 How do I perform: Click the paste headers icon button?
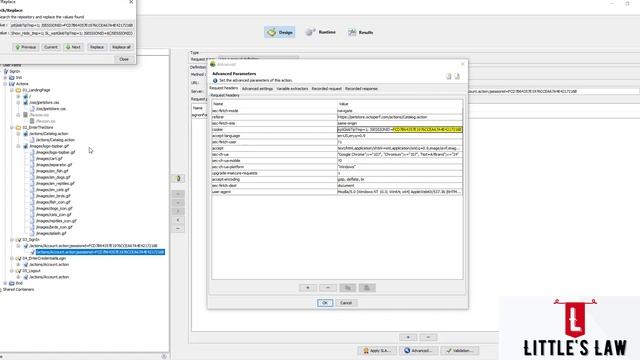[367, 288]
